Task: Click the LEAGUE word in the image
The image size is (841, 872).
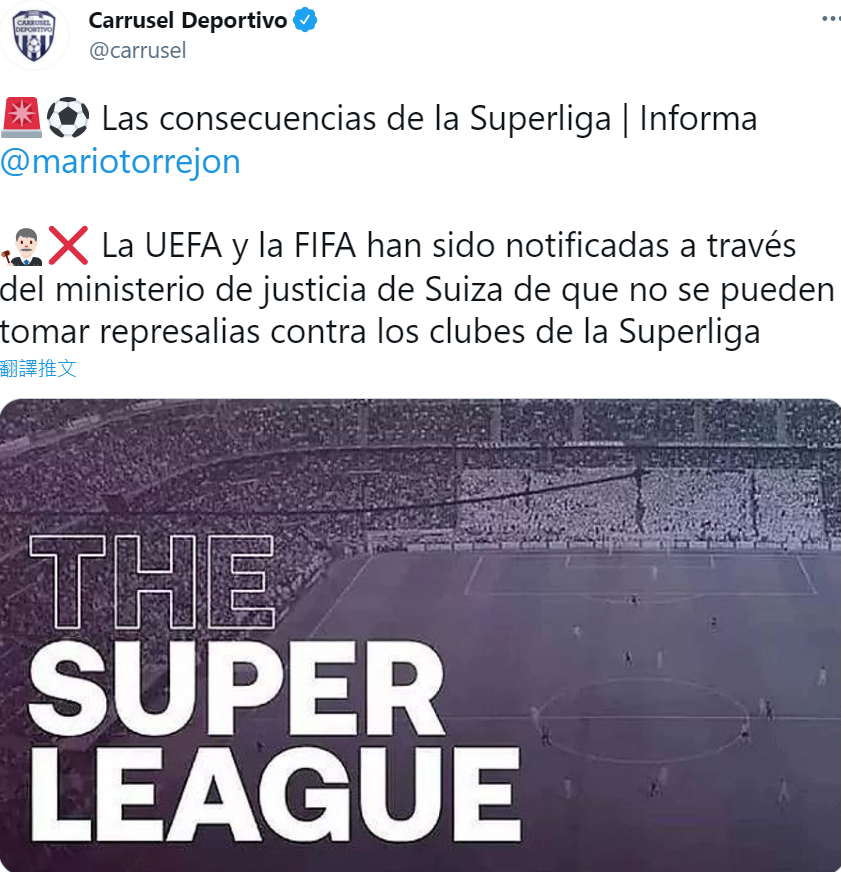Action: coord(275,794)
